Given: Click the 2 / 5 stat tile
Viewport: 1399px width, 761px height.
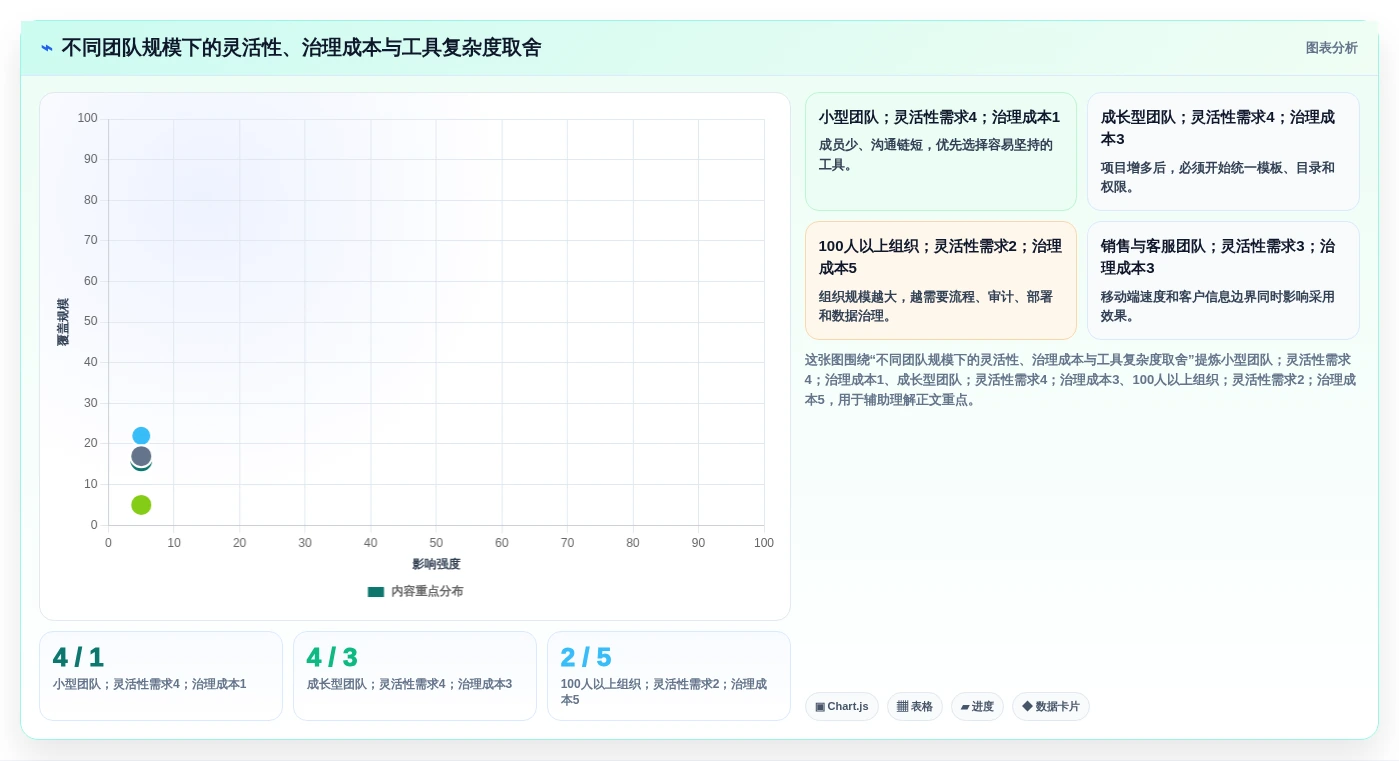Looking at the screenshot, I should (669, 676).
